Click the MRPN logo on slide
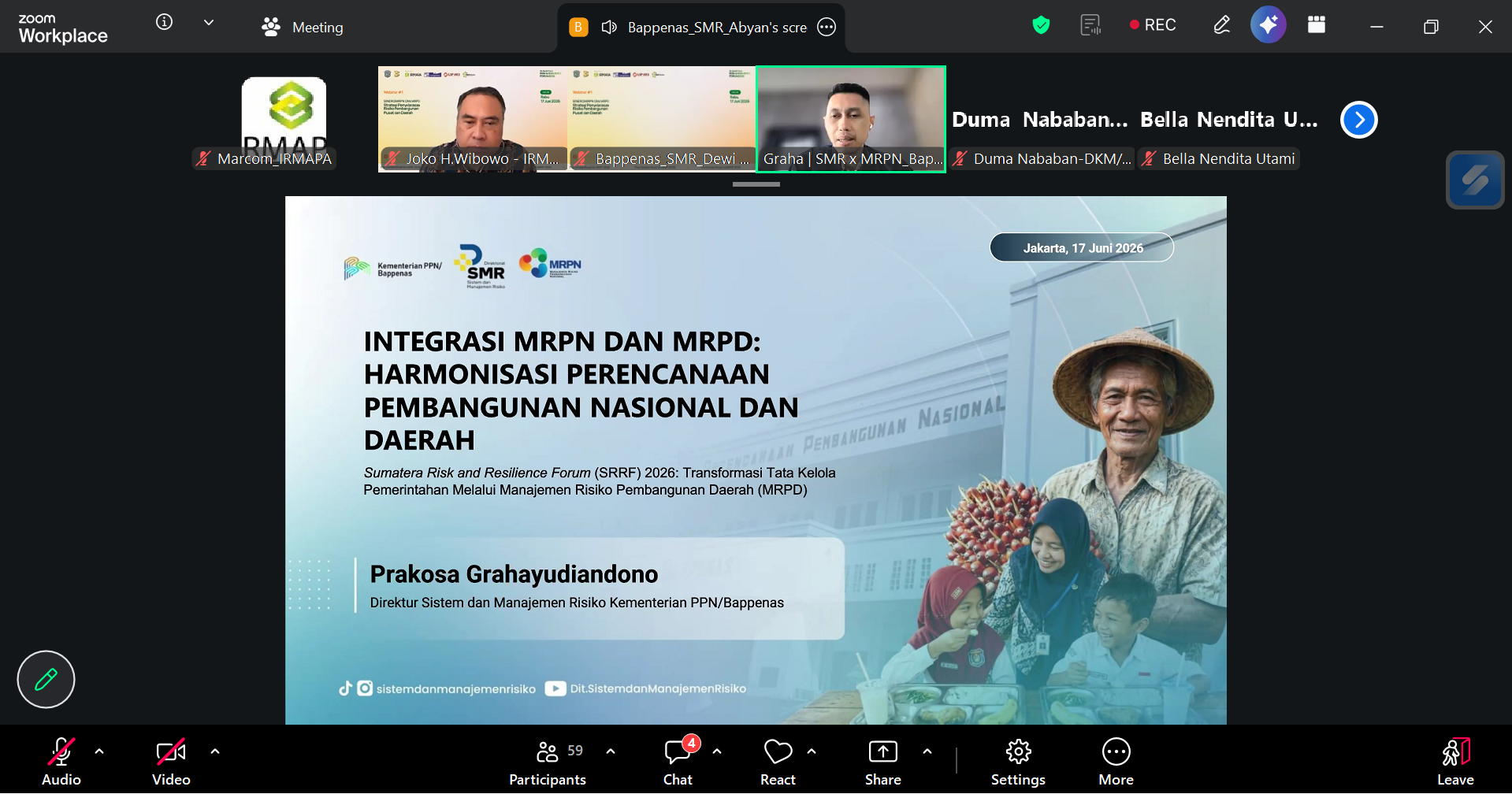1512x794 pixels. 550,265
